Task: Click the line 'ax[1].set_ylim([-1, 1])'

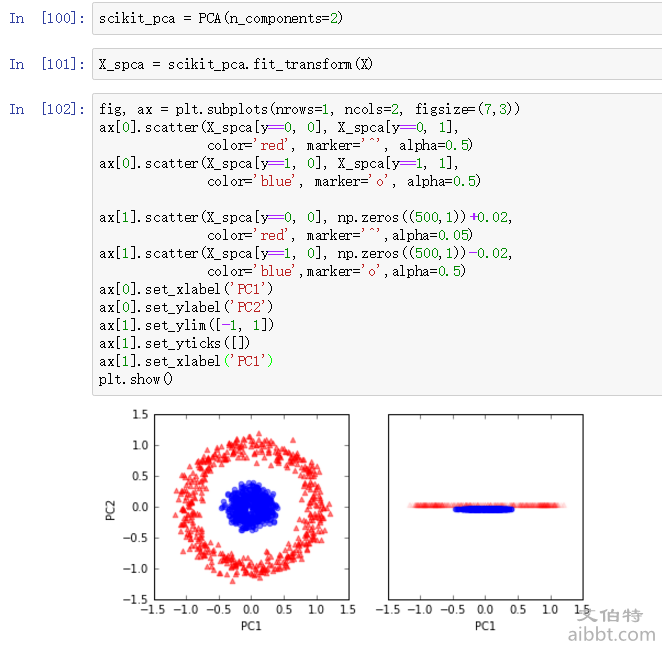Action: [187, 325]
